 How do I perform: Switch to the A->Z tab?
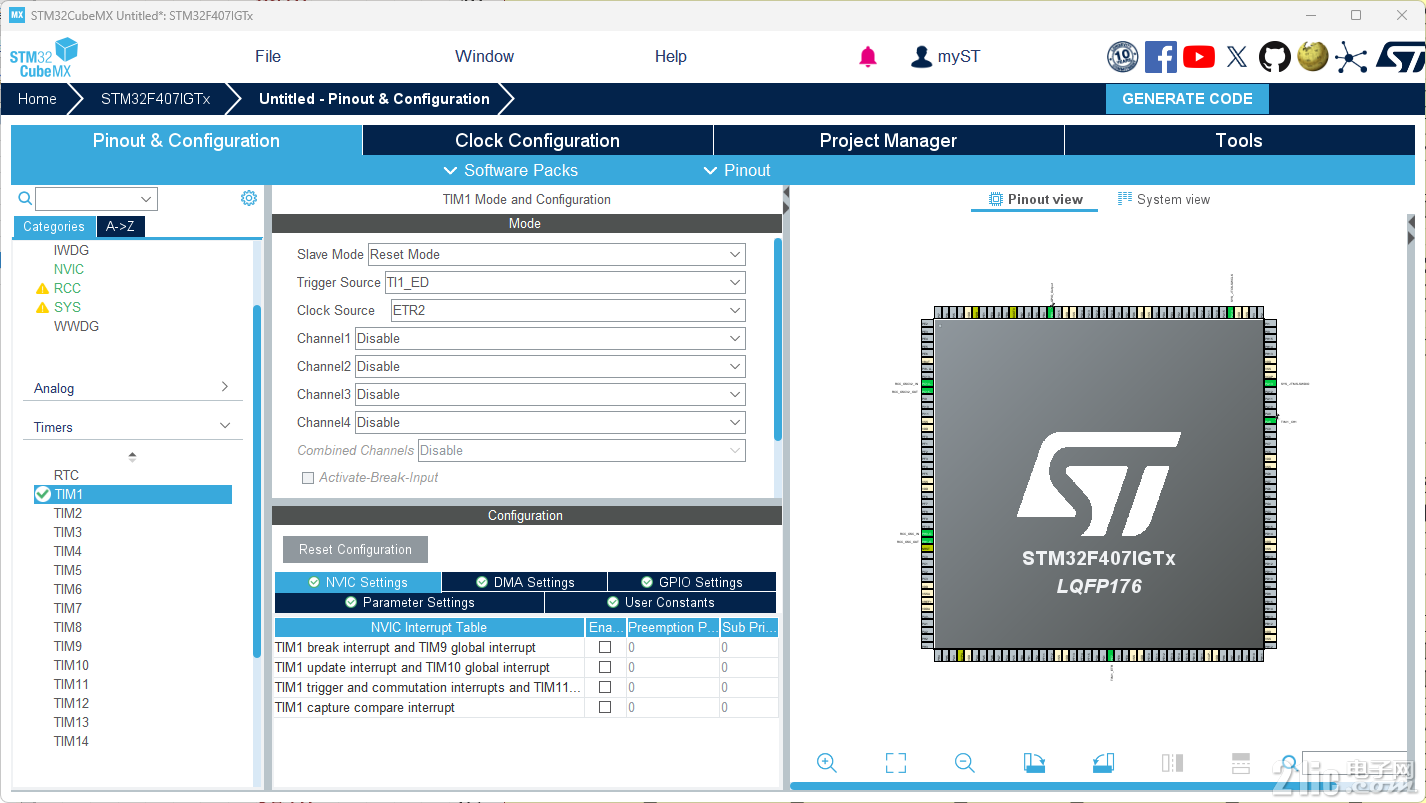click(x=120, y=226)
